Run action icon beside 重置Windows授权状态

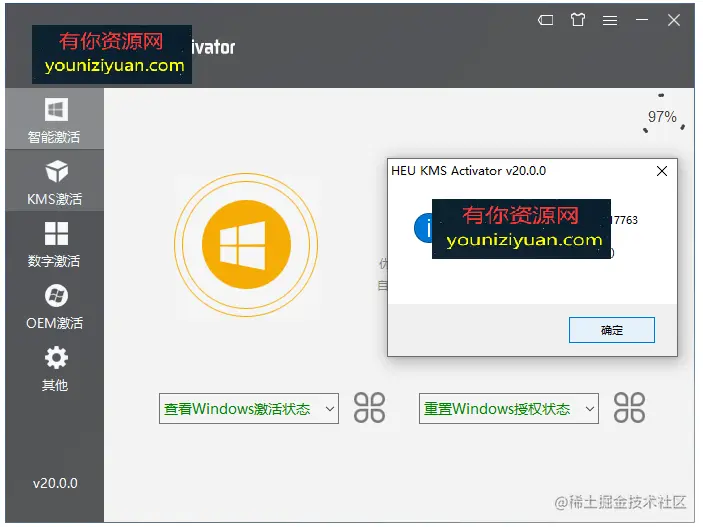coord(629,408)
